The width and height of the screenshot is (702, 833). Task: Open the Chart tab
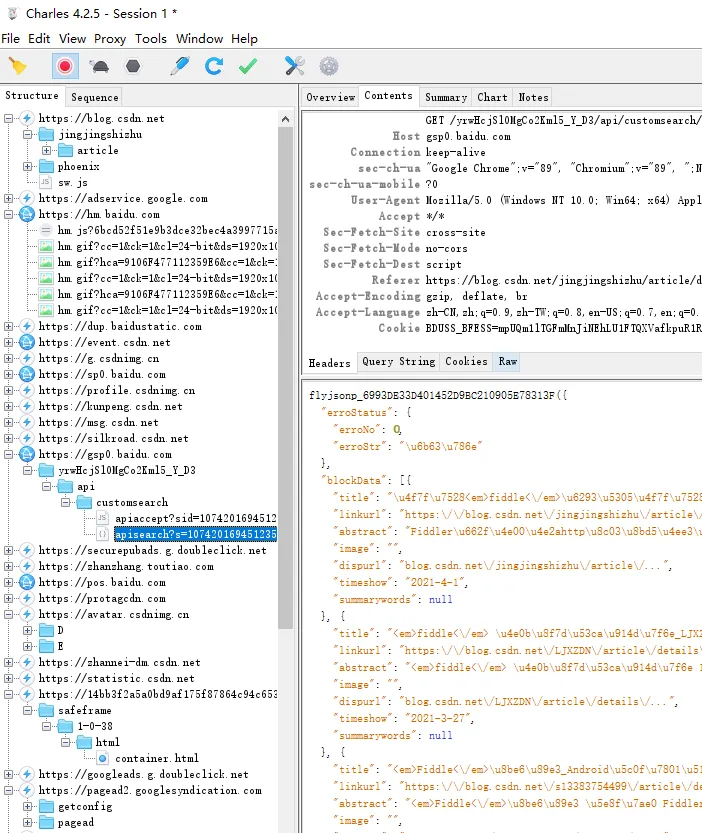pos(492,97)
